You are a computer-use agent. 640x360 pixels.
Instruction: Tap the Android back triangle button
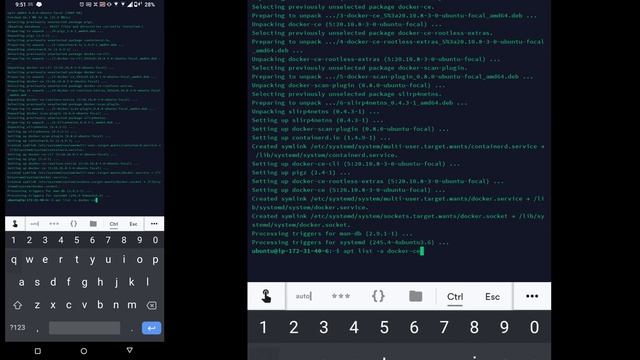[129, 350]
